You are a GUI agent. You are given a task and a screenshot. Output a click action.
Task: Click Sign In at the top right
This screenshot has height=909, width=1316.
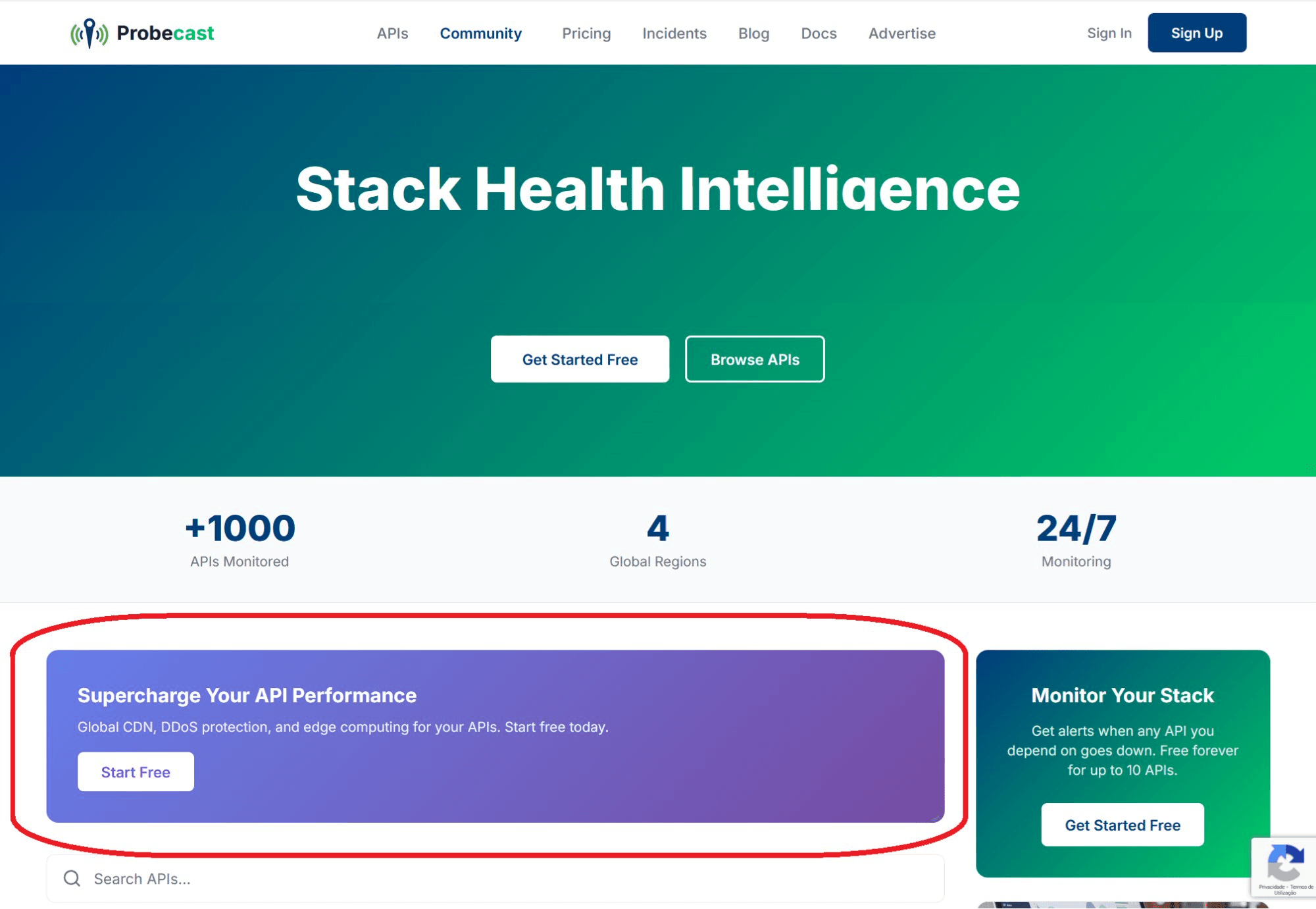(x=1109, y=33)
